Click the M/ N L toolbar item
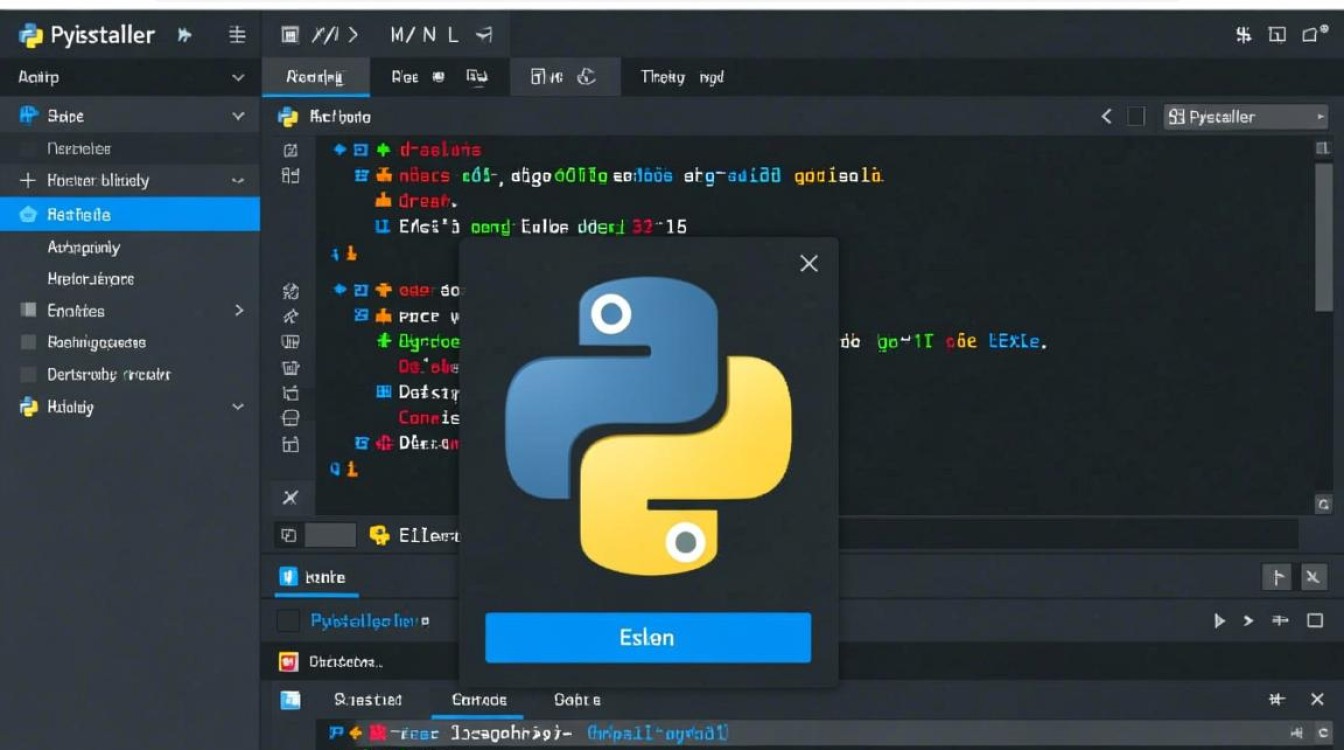The image size is (1344, 750). pos(424,35)
